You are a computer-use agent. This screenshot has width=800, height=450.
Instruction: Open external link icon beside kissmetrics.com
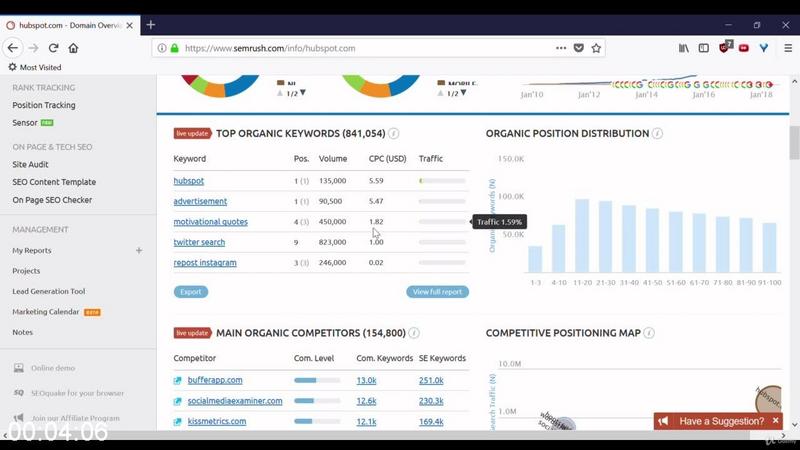click(x=178, y=421)
